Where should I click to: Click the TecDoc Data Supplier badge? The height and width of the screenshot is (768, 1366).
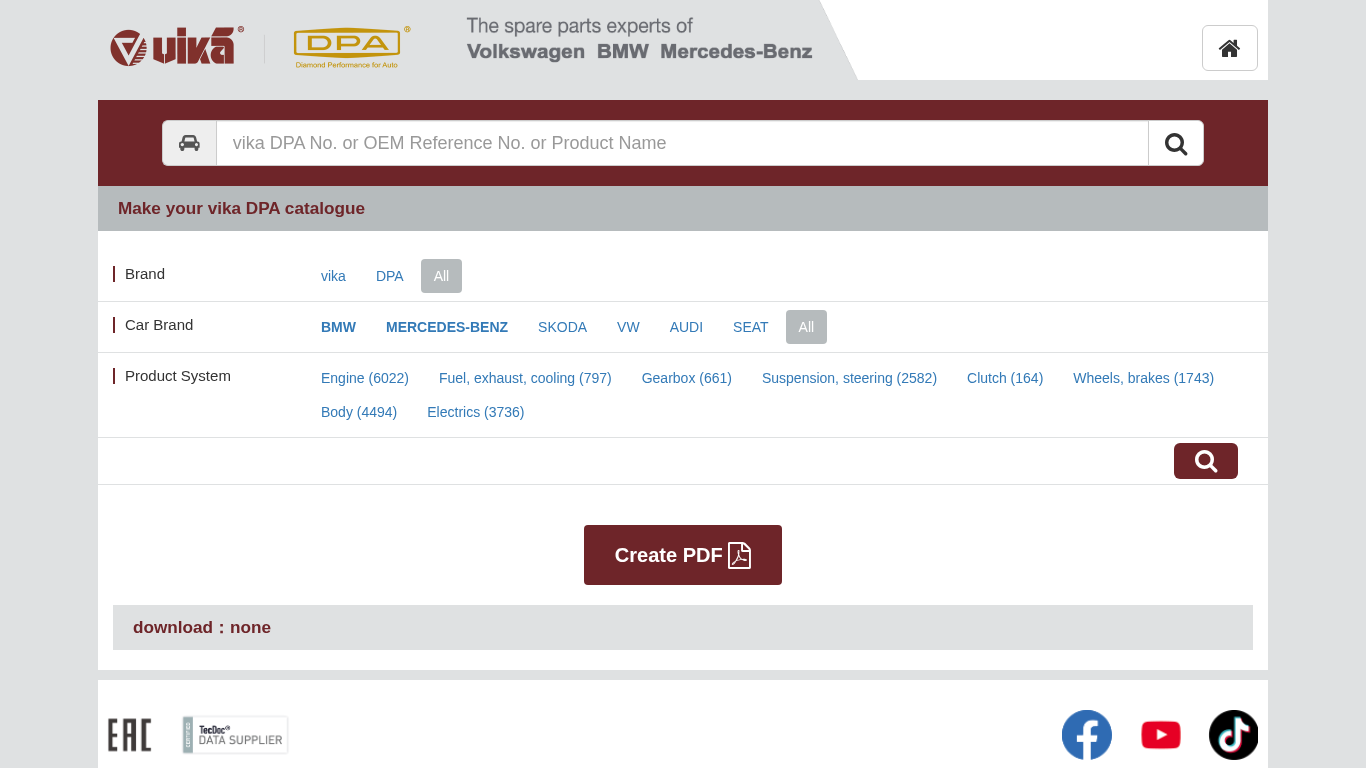coord(235,735)
